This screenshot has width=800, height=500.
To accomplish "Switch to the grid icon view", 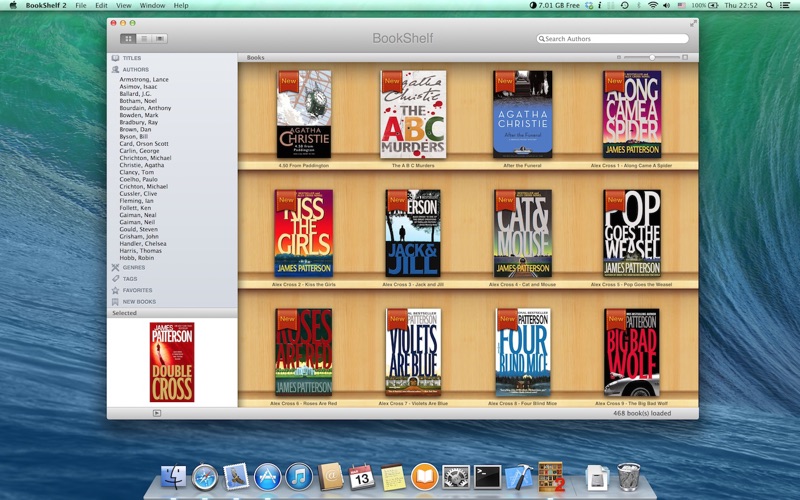I will (x=128, y=39).
